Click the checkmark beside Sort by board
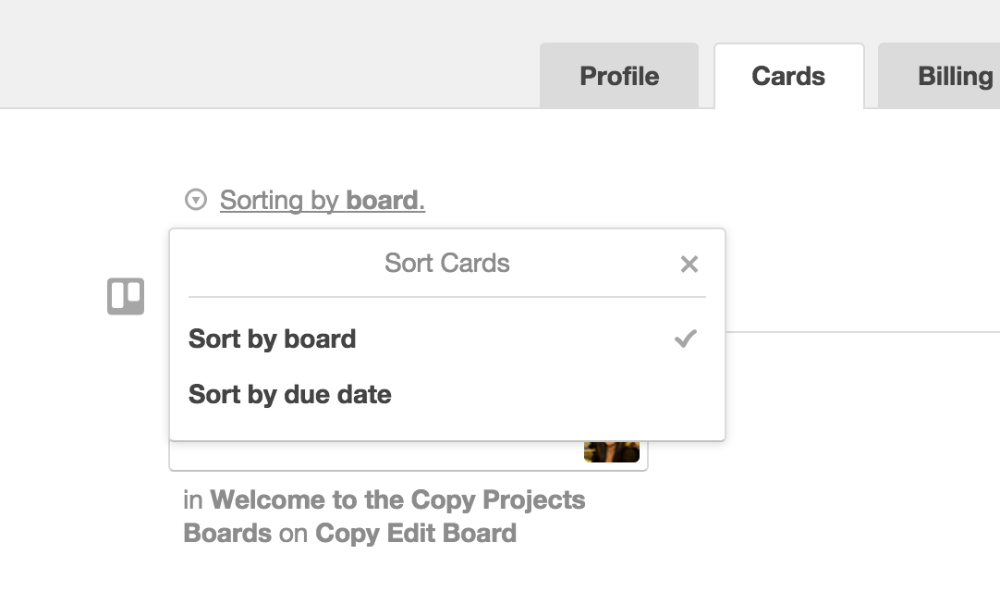 pos(685,339)
